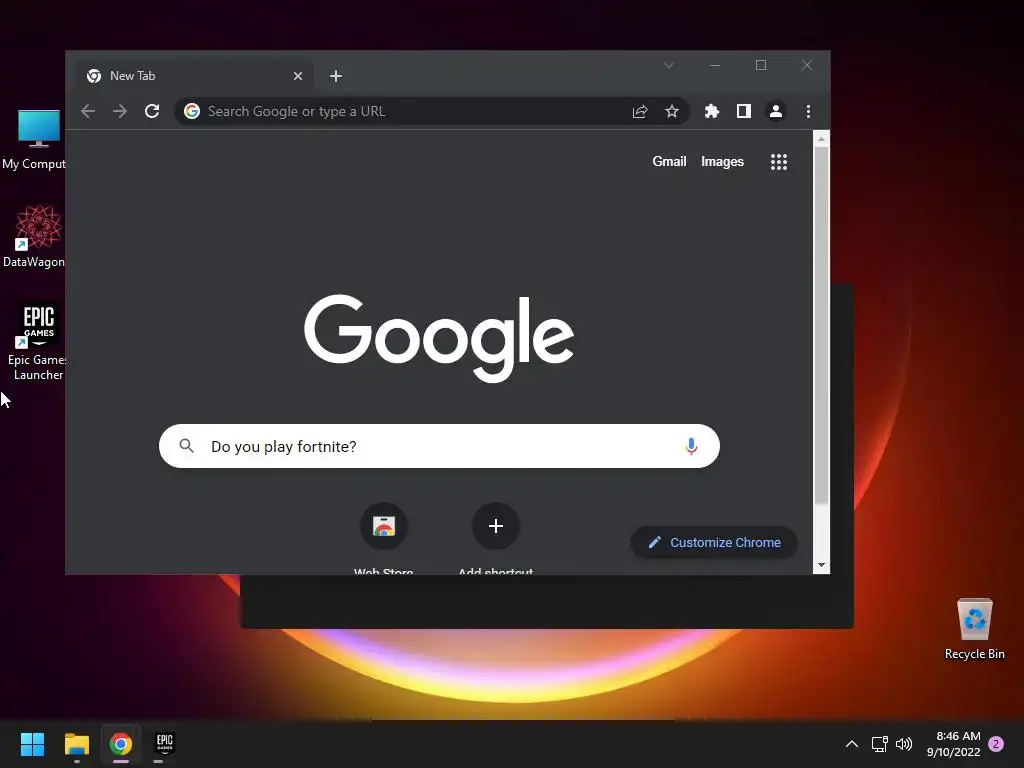Viewport: 1024px width, 768px height.
Task: Click the Chrome icon in the taskbar
Action: tap(121, 744)
